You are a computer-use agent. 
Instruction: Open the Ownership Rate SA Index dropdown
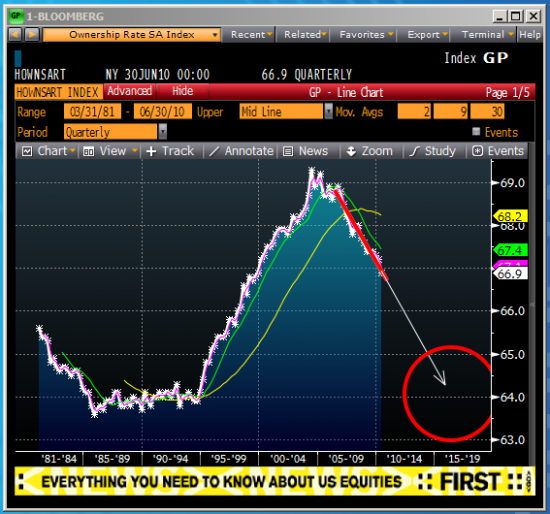(132, 35)
